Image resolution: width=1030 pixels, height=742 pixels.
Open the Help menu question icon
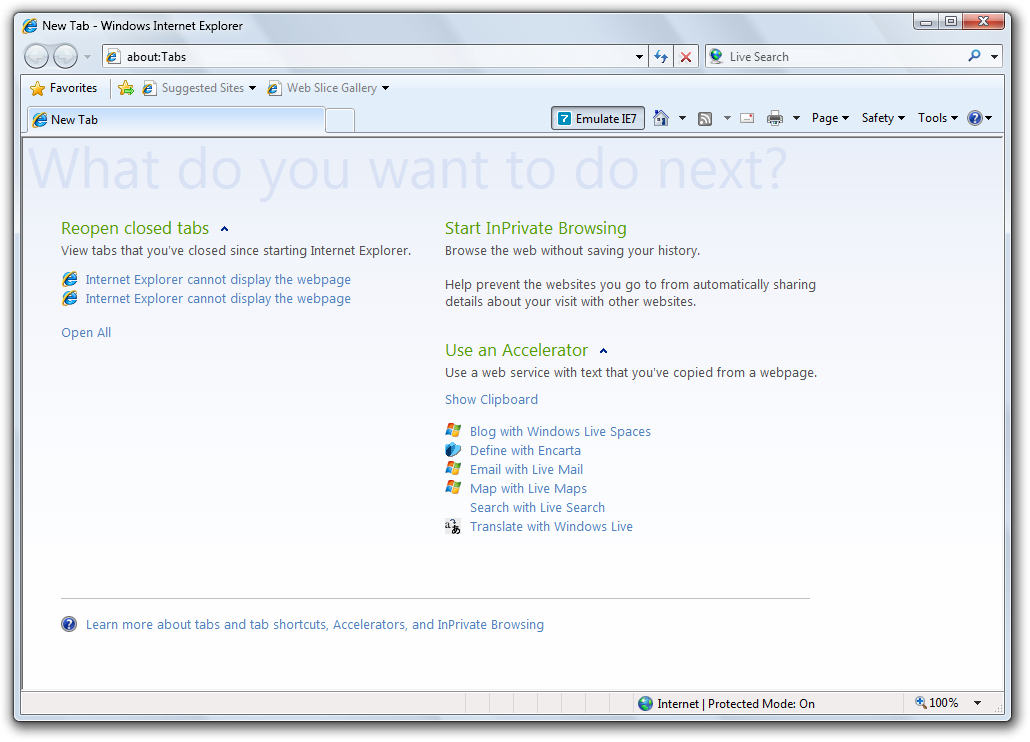(979, 118)
